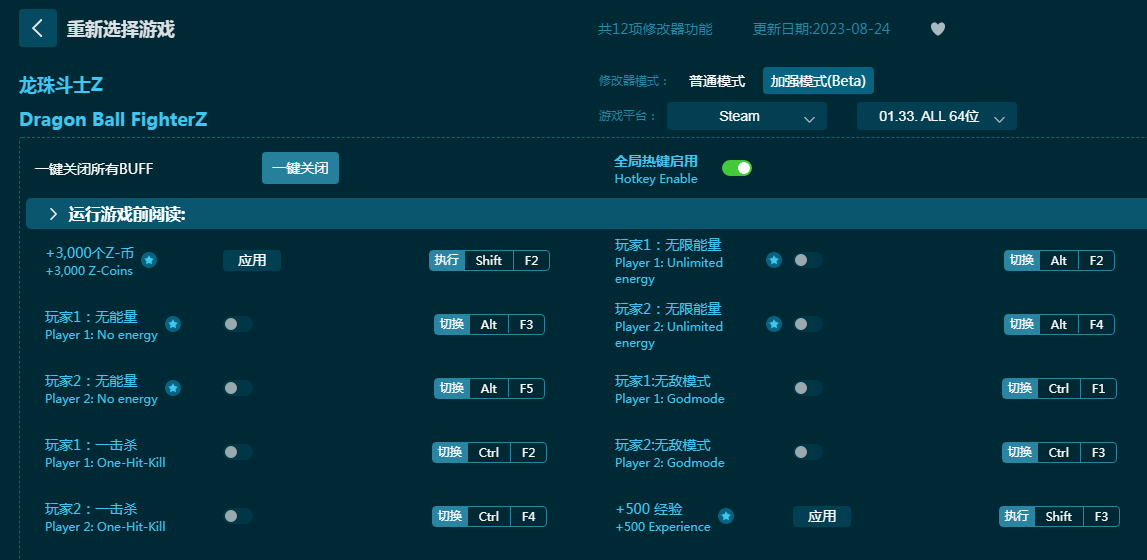Click the F2 key field for +3,000 Z-Coins
Viewport: 1147px width, 560px height.
point(531,260)
